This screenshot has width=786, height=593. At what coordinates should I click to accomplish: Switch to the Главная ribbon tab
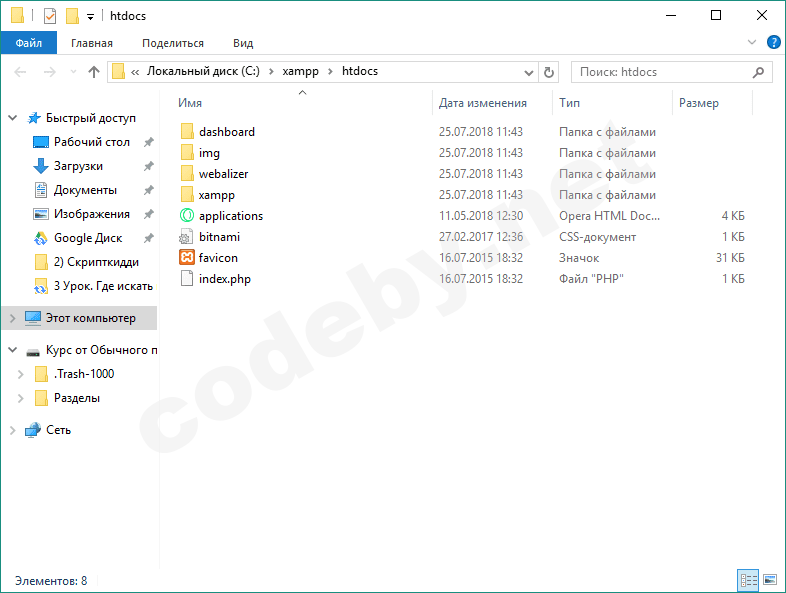pos(92,43)
